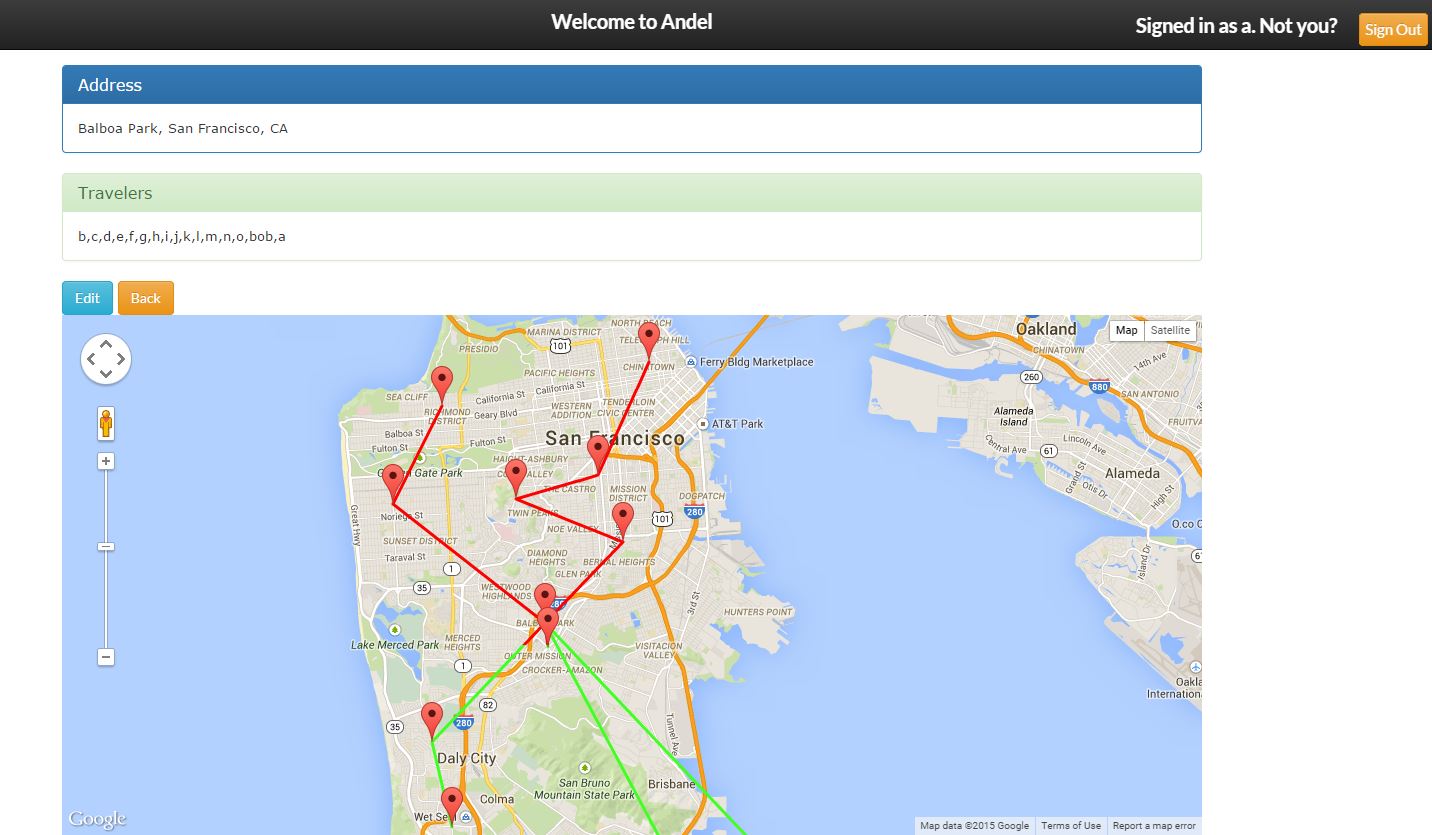1432x835 pixels.
Task: Click the travelers list text
Action: point(182,237)
